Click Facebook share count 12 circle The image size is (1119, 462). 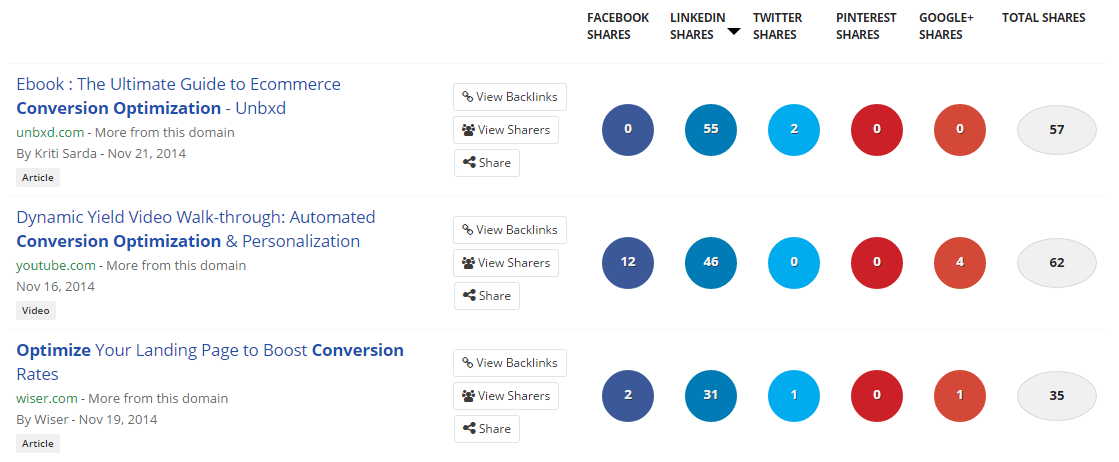coord(628,263)
